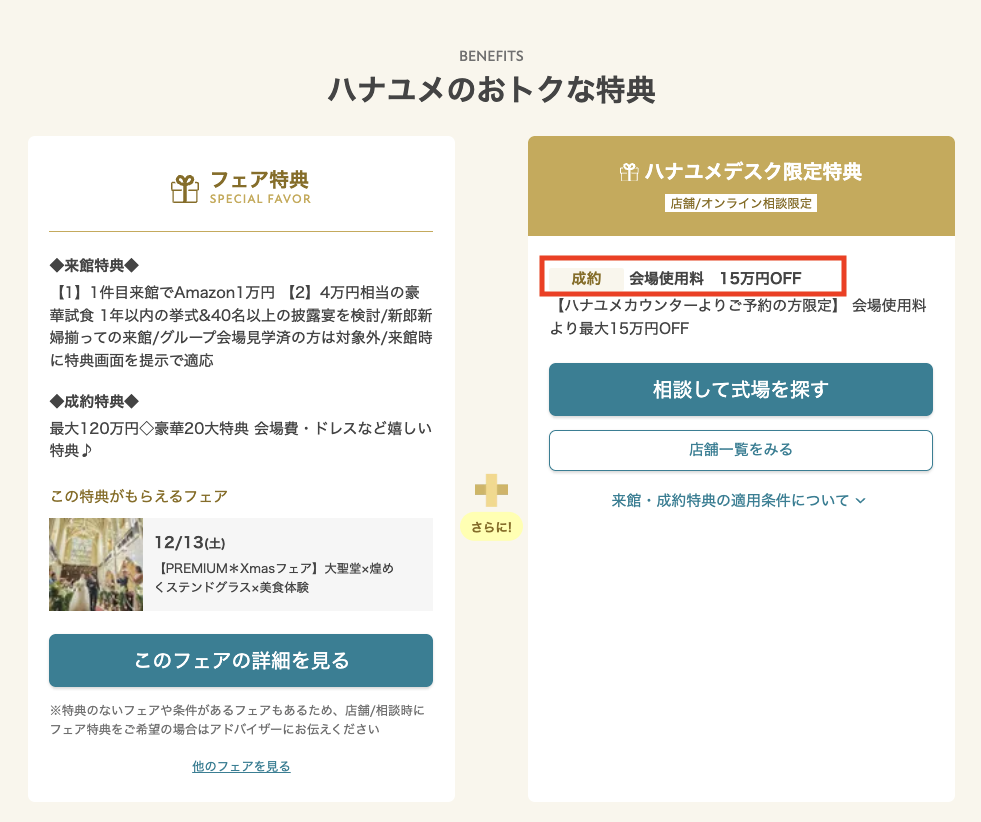Click the ◆来館特典◆ heading
This screenshot has width=981, height=822.
94,265
